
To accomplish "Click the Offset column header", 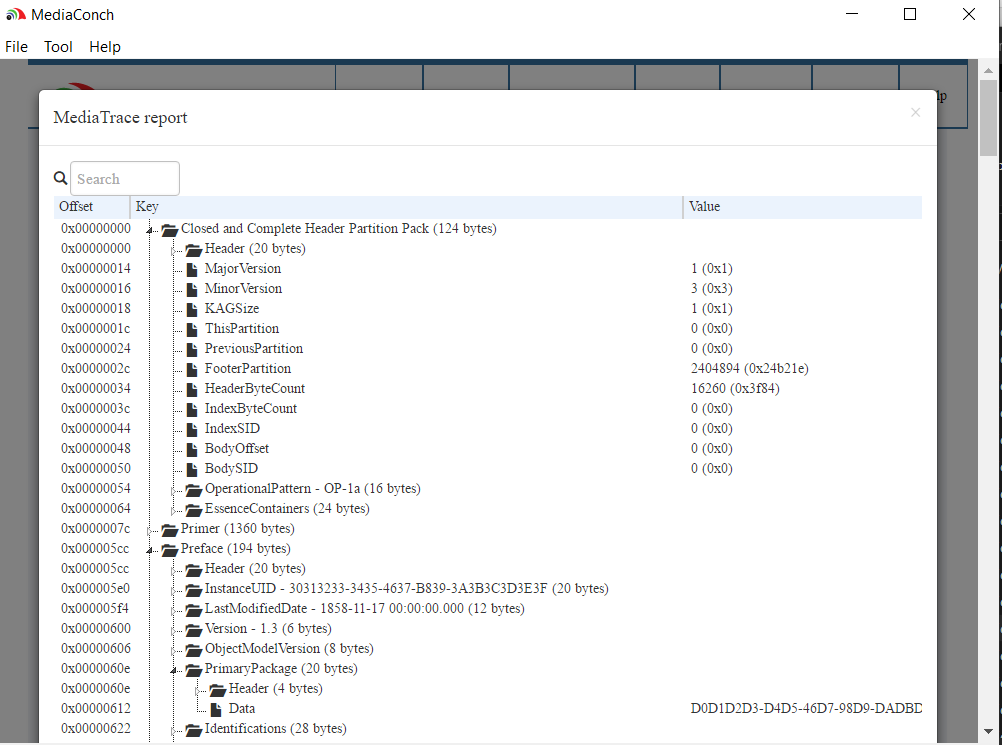I will pos(92,207).
